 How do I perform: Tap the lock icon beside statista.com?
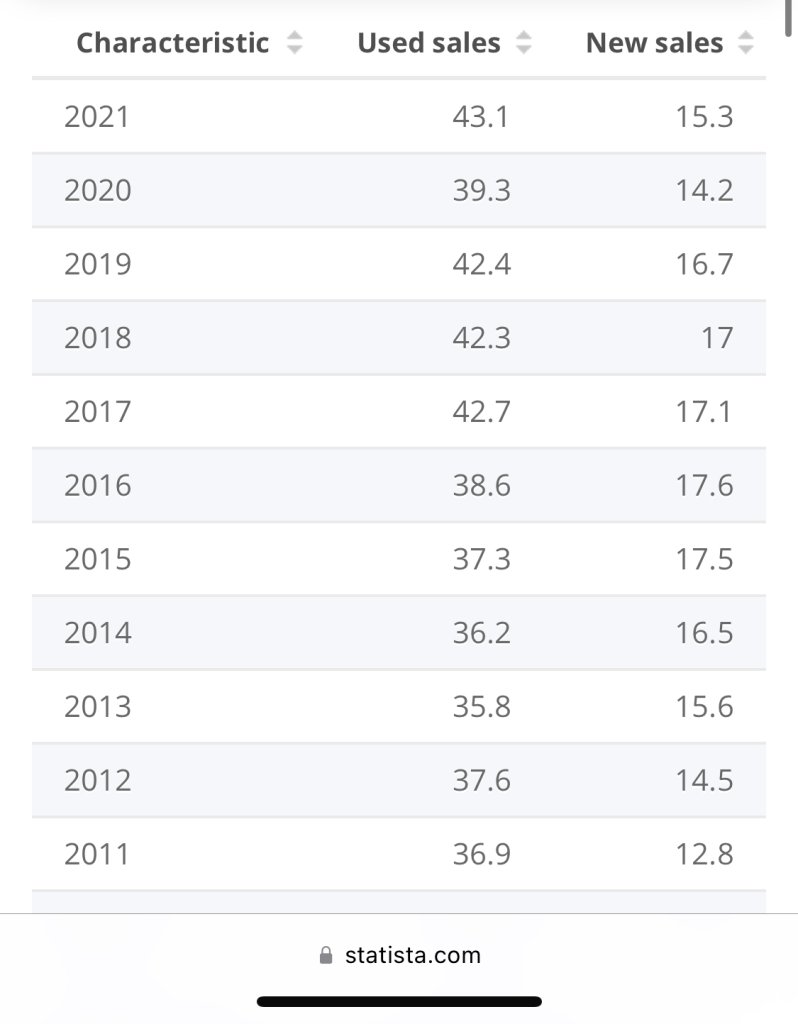click(325, 955)
